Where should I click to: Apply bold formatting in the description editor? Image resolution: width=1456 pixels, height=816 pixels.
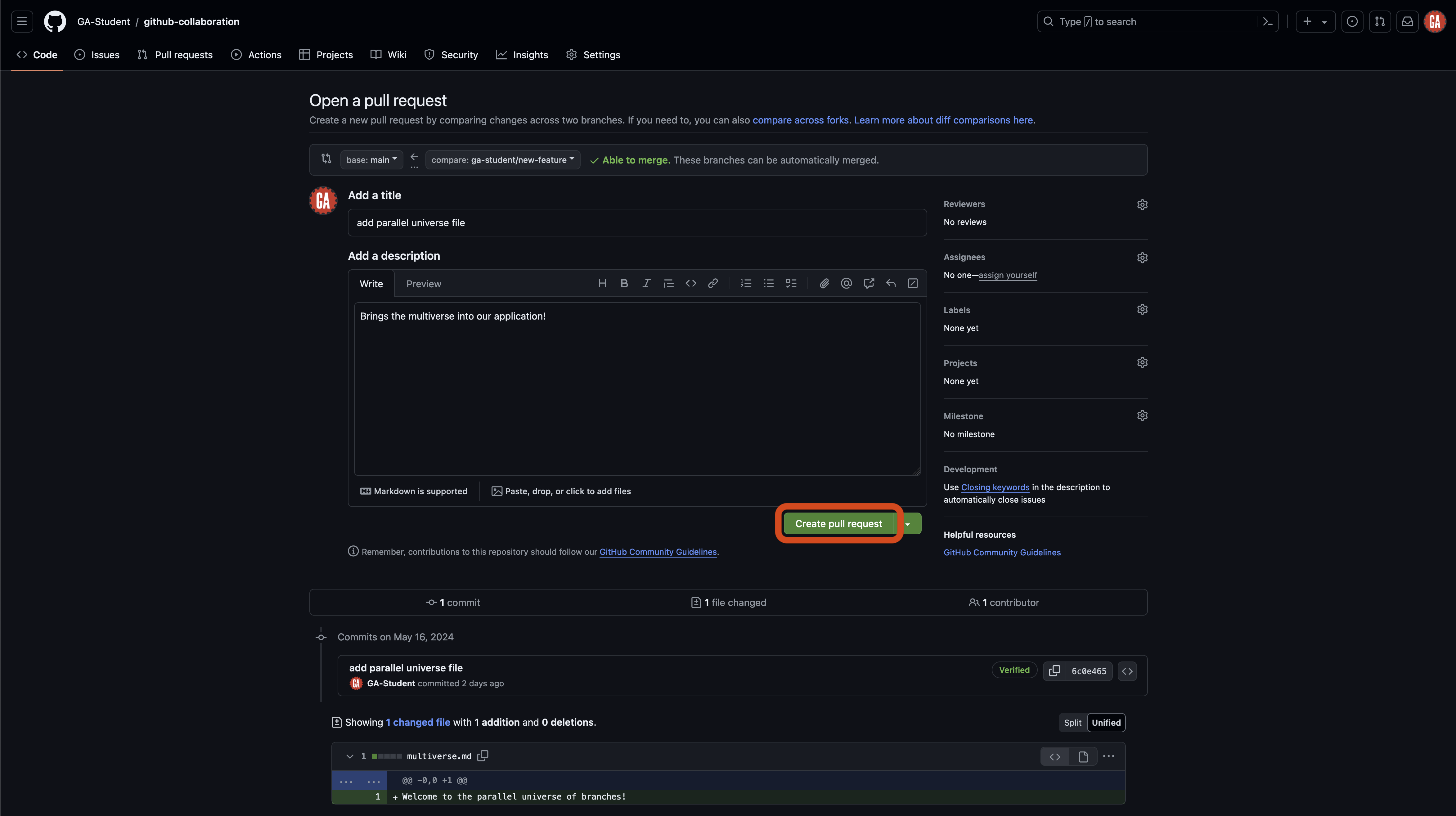[x=624, y=283]
